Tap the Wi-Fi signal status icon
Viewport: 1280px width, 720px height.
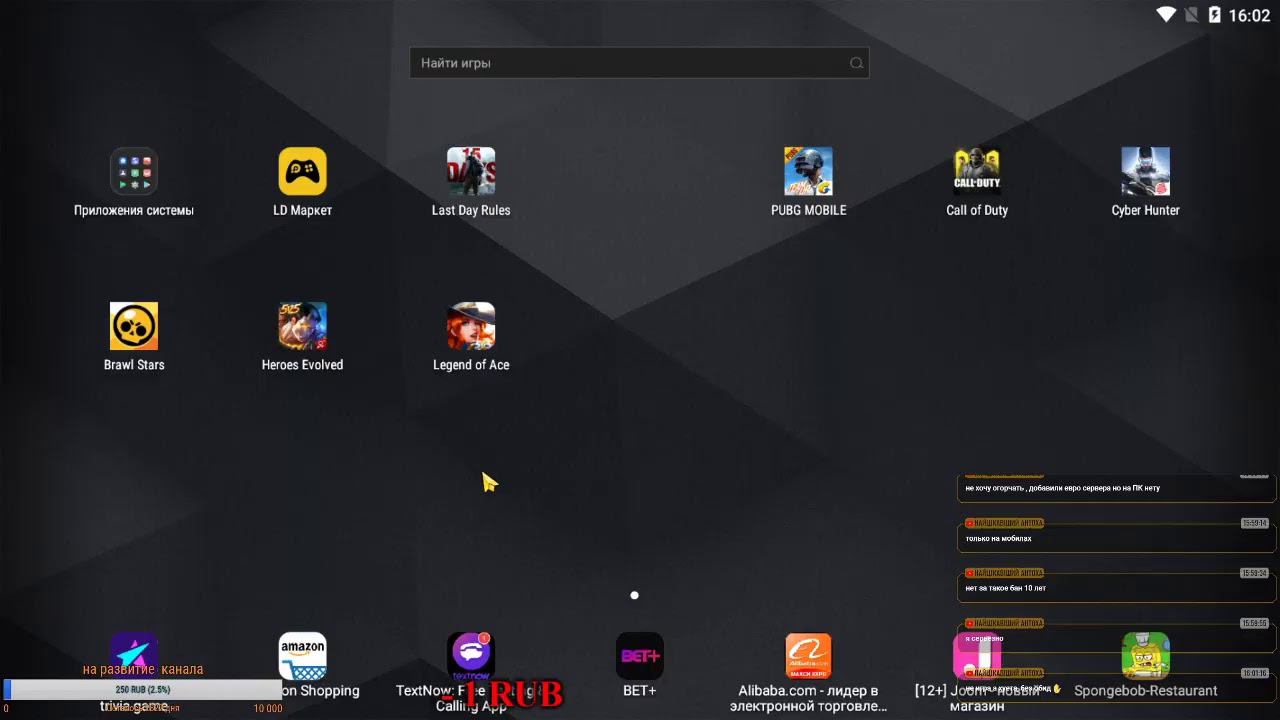(x=1166, y=15)
